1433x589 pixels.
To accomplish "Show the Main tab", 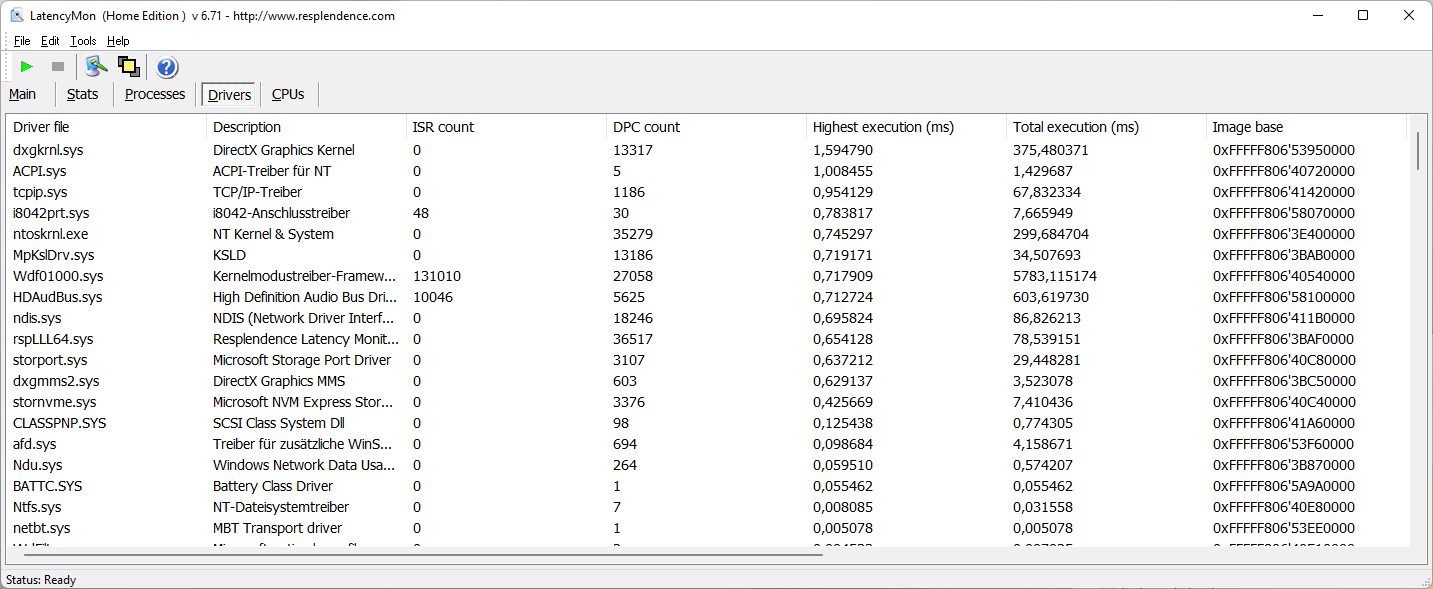I will pos(23,94).
